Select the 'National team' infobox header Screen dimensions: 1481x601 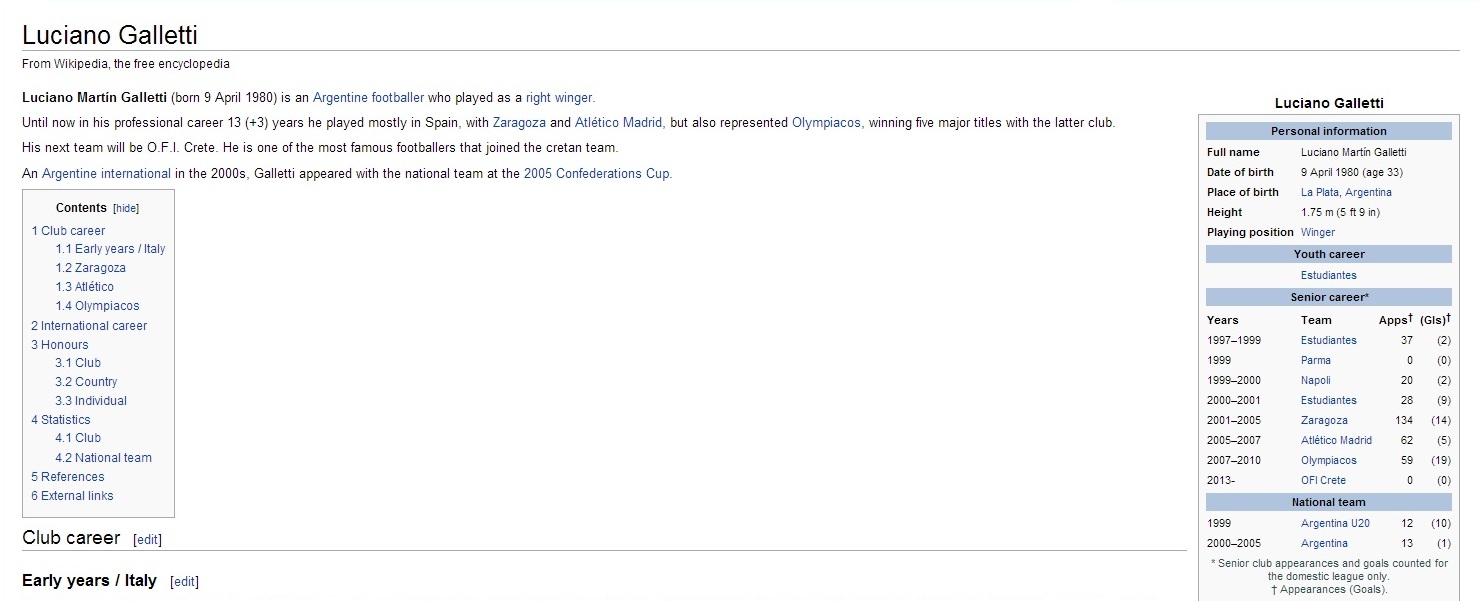pyautogui.click(x=1329, y=502)
